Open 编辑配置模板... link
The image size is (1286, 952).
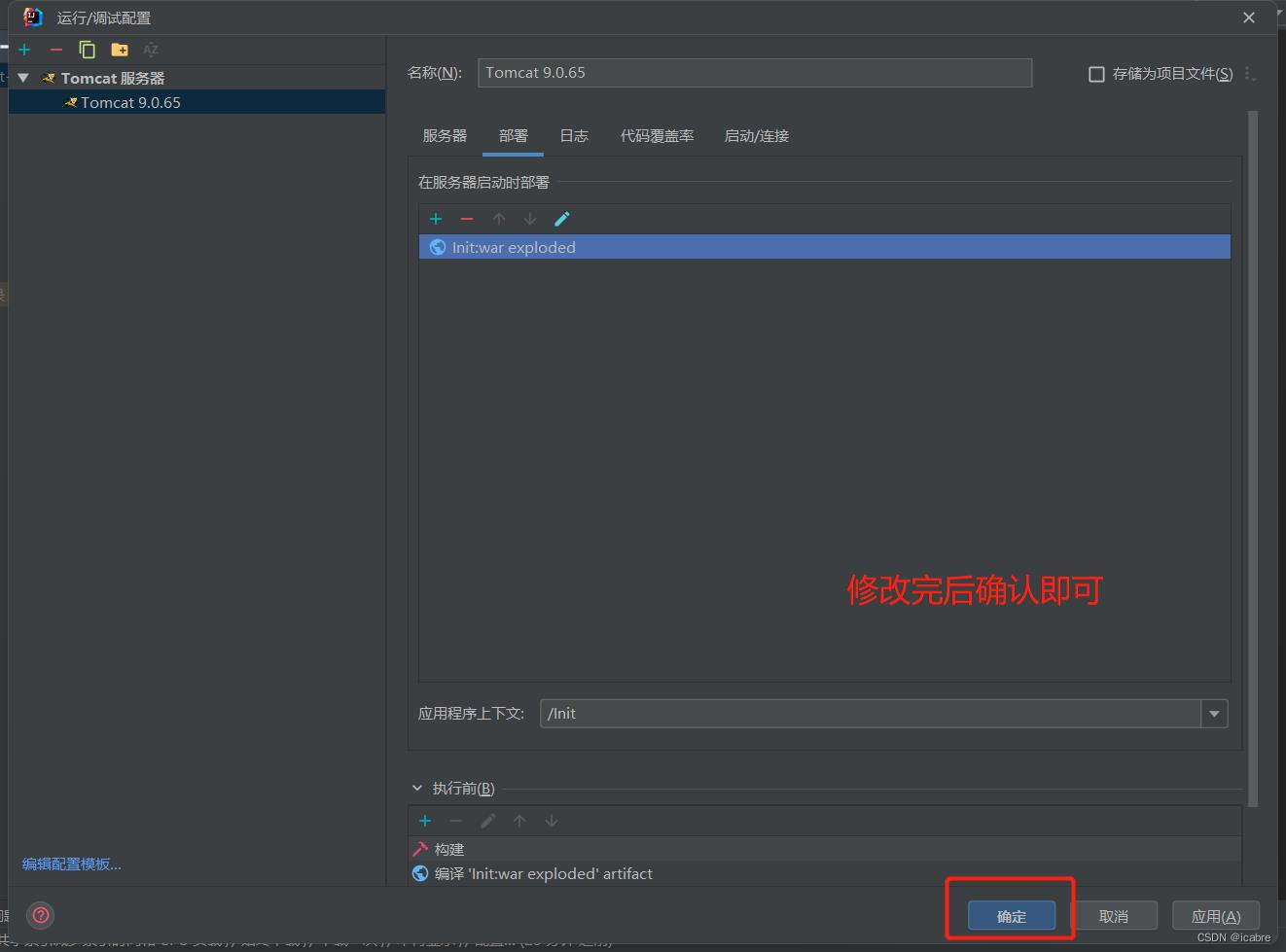click(72, 864)
